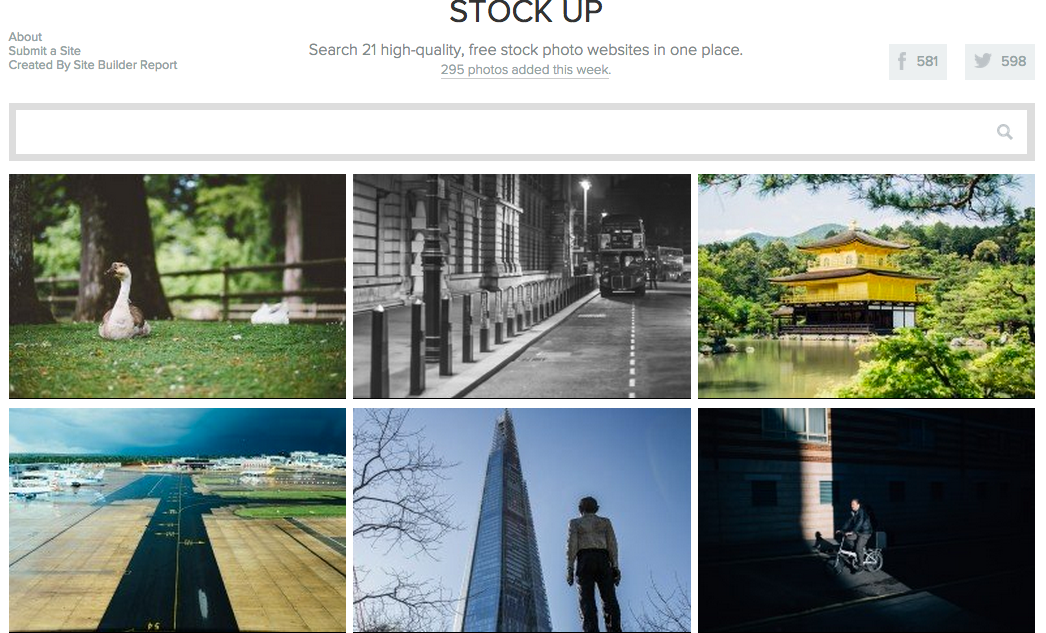Open the golden Japanese temple photo
This screenshot has width=1046, height=633.
coord(866,286)
